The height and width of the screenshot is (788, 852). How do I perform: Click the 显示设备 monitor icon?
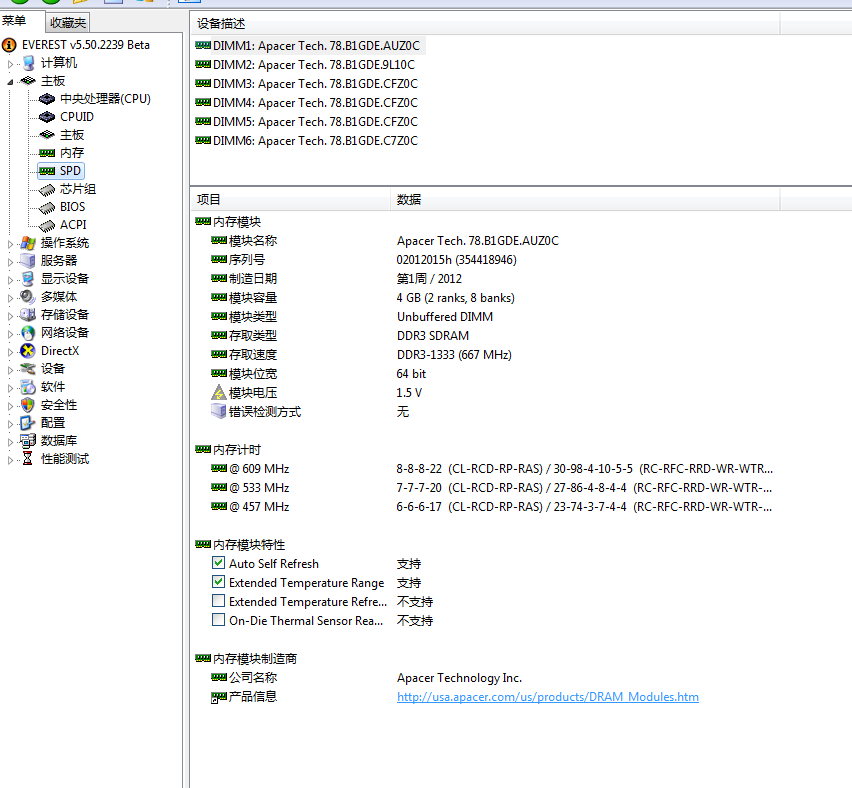(x=28, y=279)
